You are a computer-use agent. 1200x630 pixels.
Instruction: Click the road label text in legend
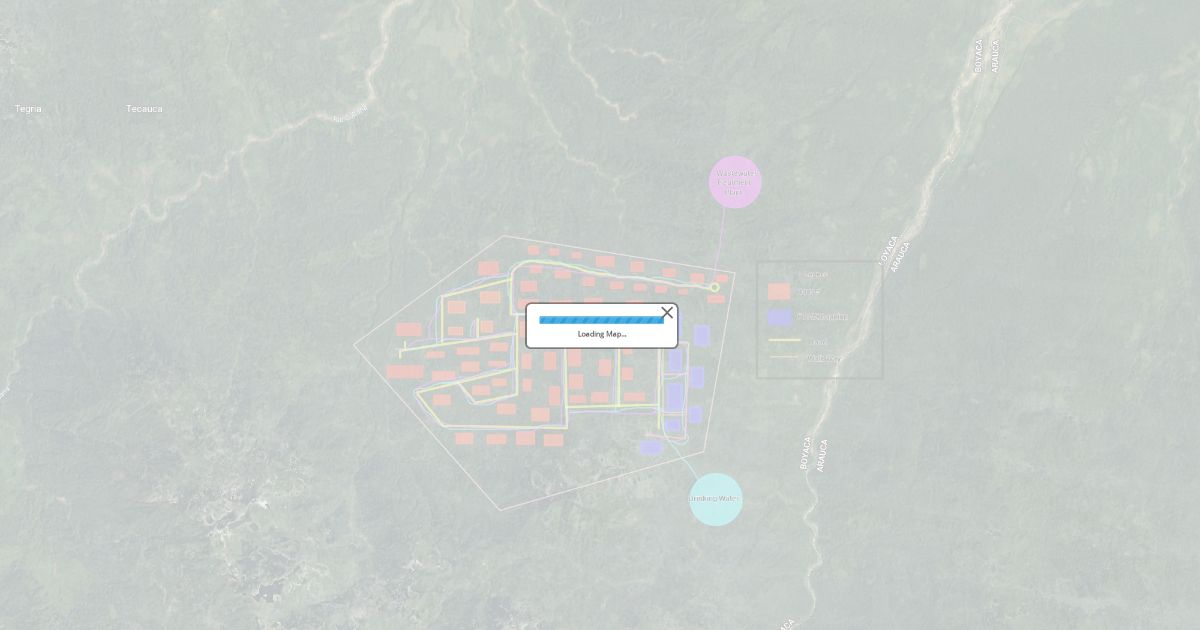818,341
